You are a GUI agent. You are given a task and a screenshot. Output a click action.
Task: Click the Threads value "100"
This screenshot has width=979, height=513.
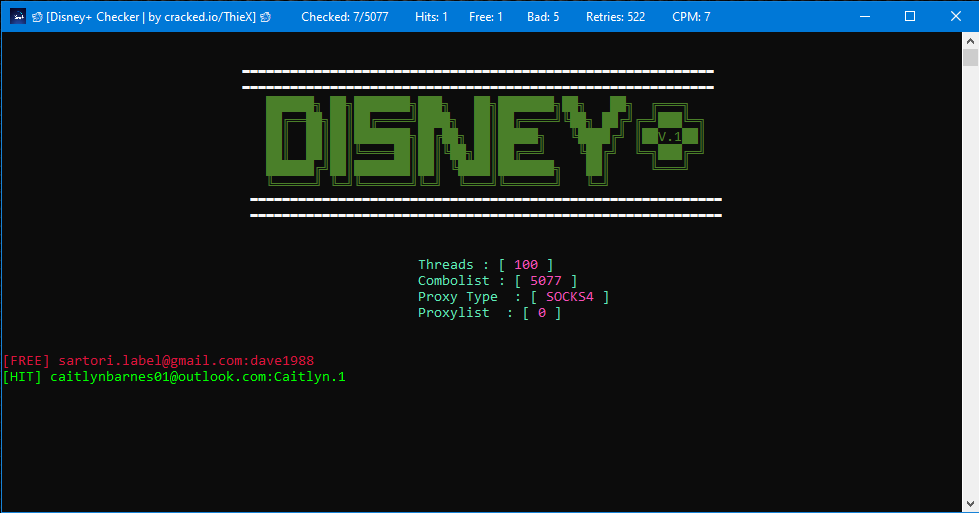pyautogui.click(x=526, y=265)
